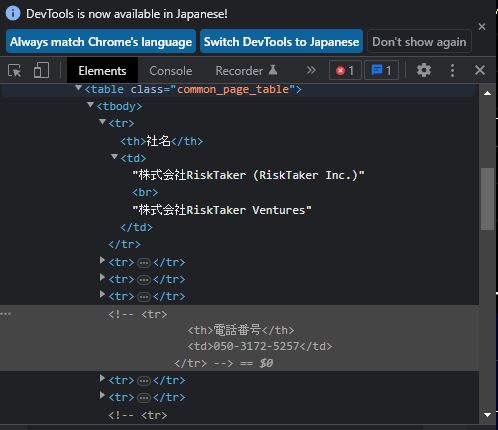This screenshot has width=498, height=430.
Task: Select the th 社名 element line
Action: (x=162, y=141)
